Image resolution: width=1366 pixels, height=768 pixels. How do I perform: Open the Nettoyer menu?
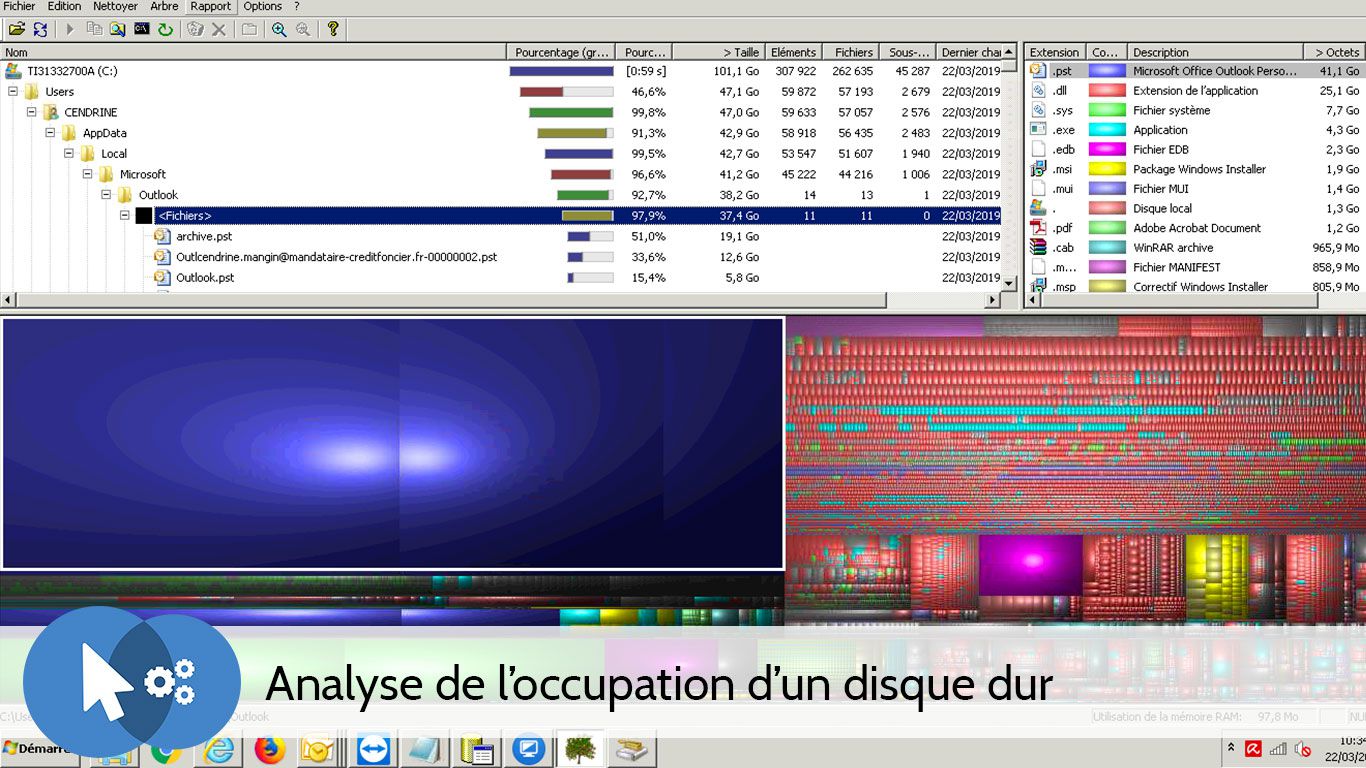[x=115, y=7]
